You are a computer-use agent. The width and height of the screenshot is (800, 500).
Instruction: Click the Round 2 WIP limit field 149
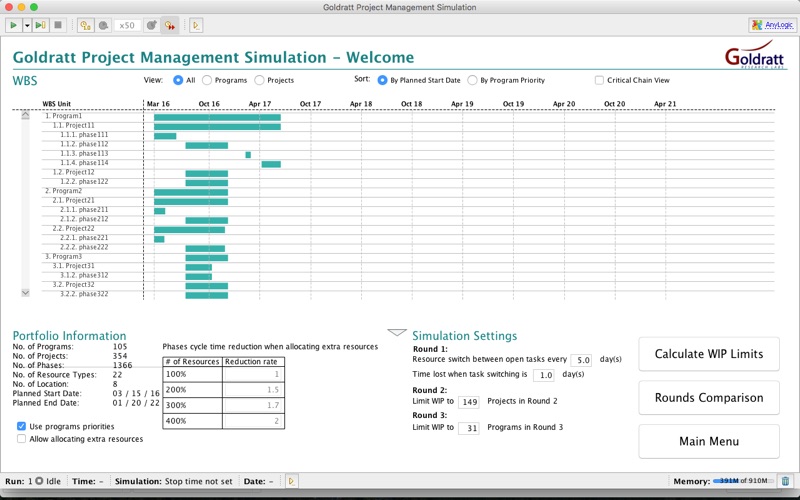click(x=468, y=402)
